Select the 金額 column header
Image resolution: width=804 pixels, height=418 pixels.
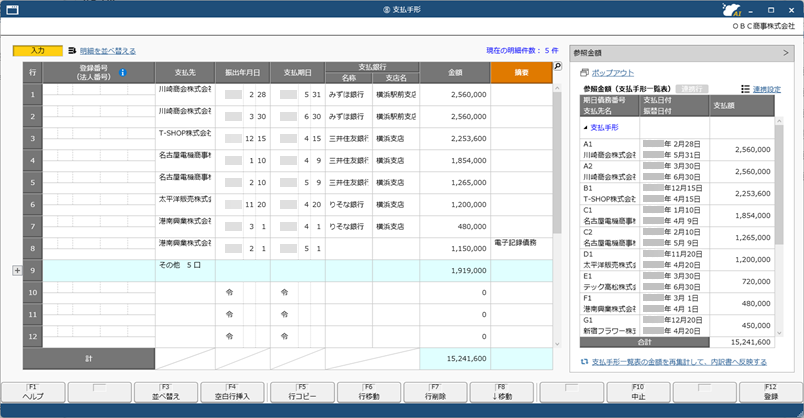(455, 73)
